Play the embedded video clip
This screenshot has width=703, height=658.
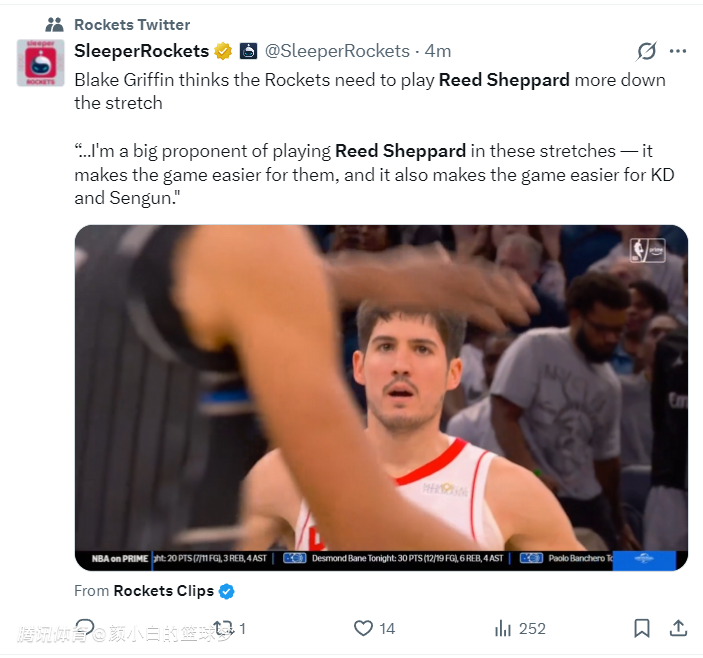click(381, 397)
